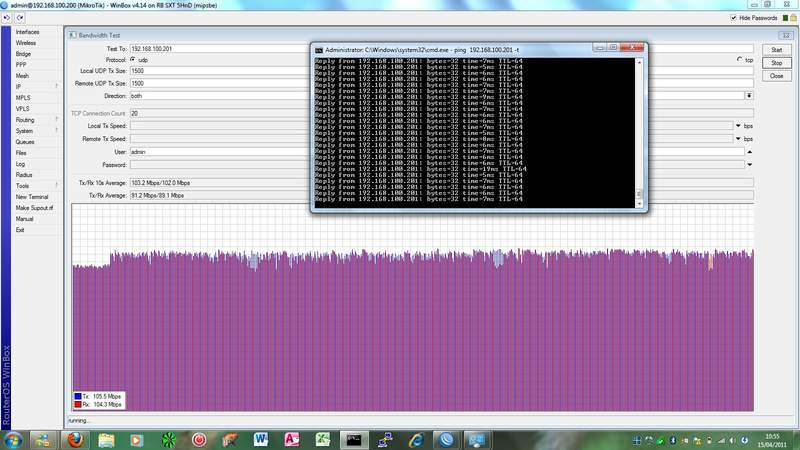Click the blue globe taskbar icon
Viewport: 800px width, 450px height.
(x=446, y=440)
